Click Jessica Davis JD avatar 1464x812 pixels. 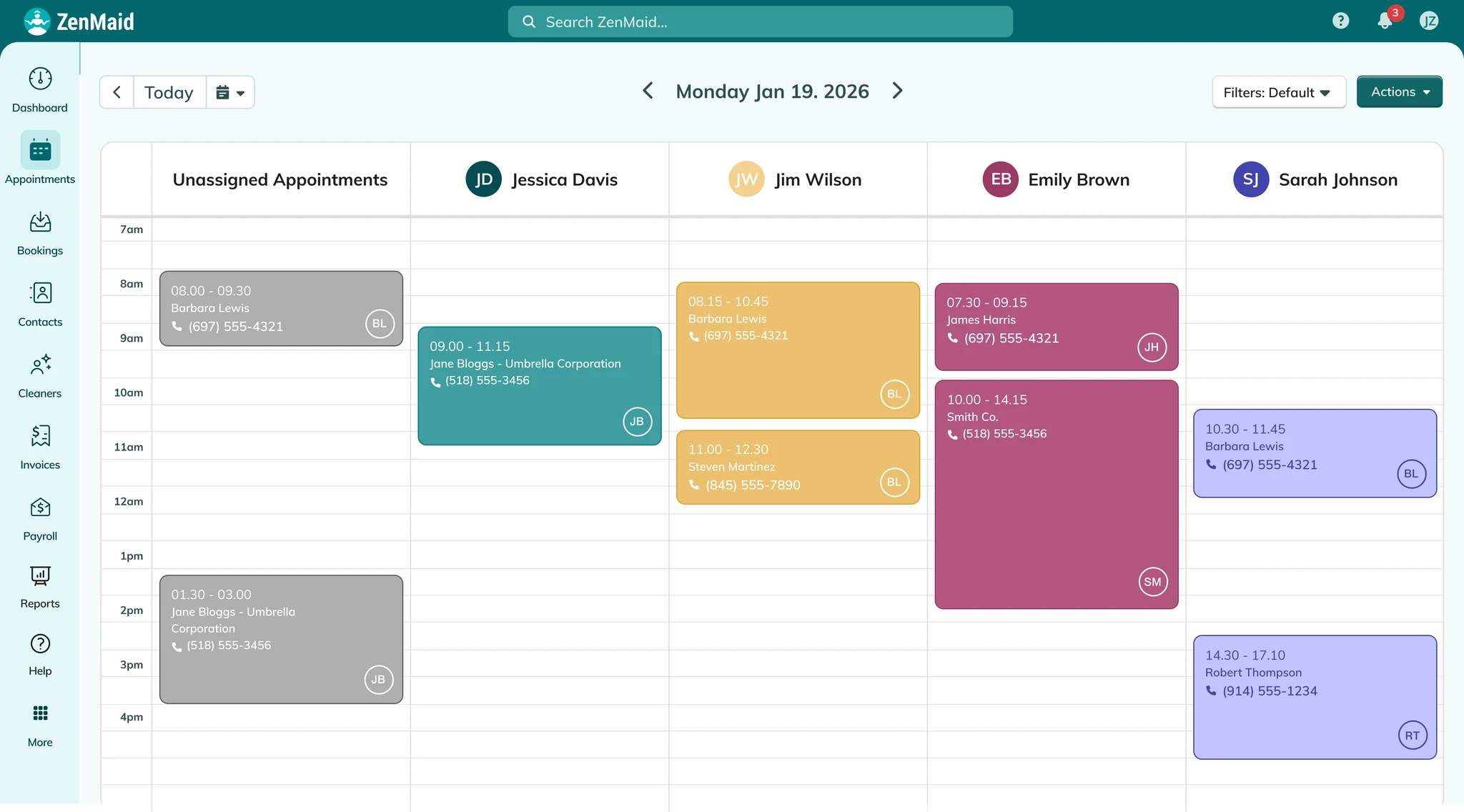click(x=483, y=179)
